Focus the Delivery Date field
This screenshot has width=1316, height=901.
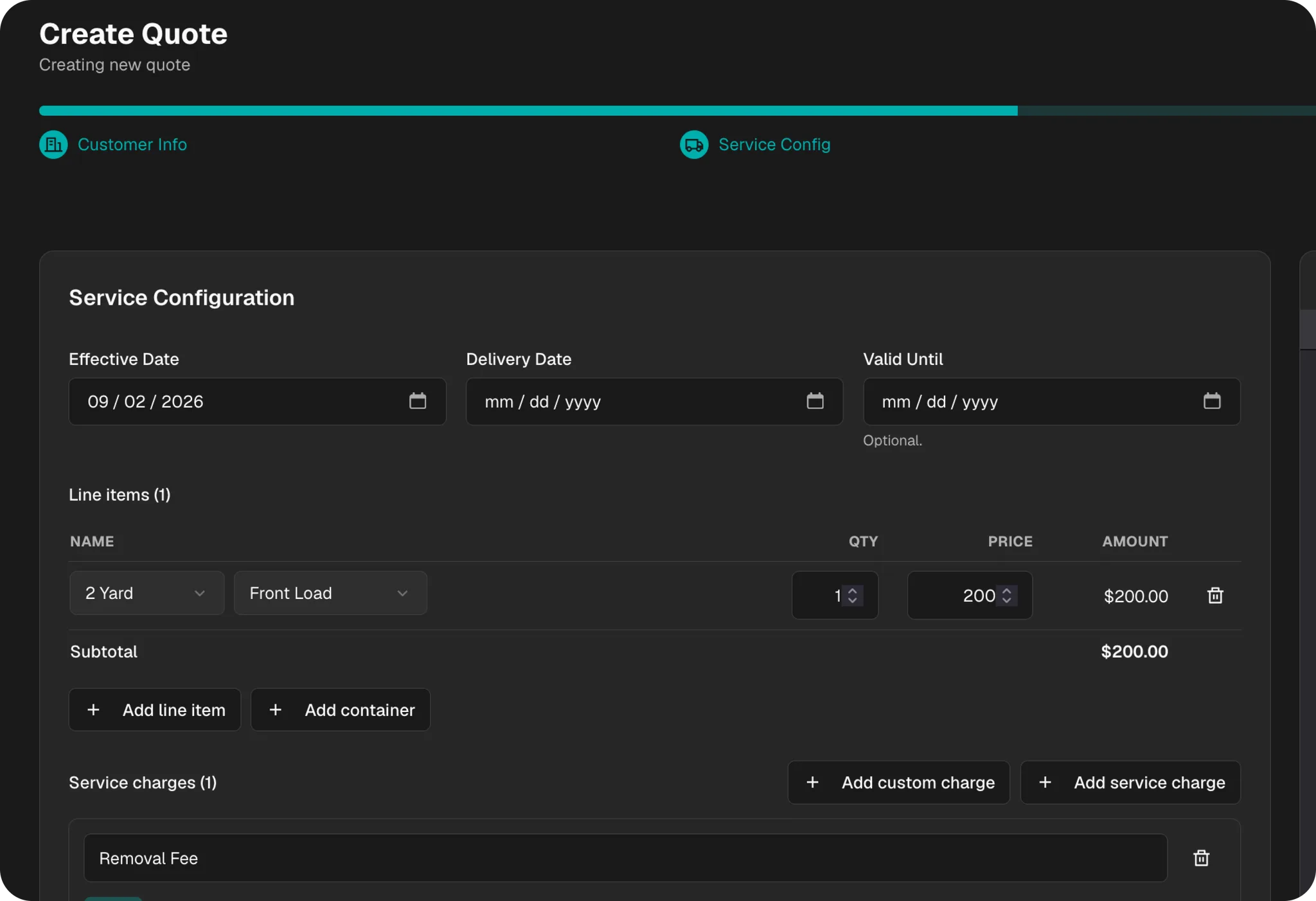tap(654, 401)
